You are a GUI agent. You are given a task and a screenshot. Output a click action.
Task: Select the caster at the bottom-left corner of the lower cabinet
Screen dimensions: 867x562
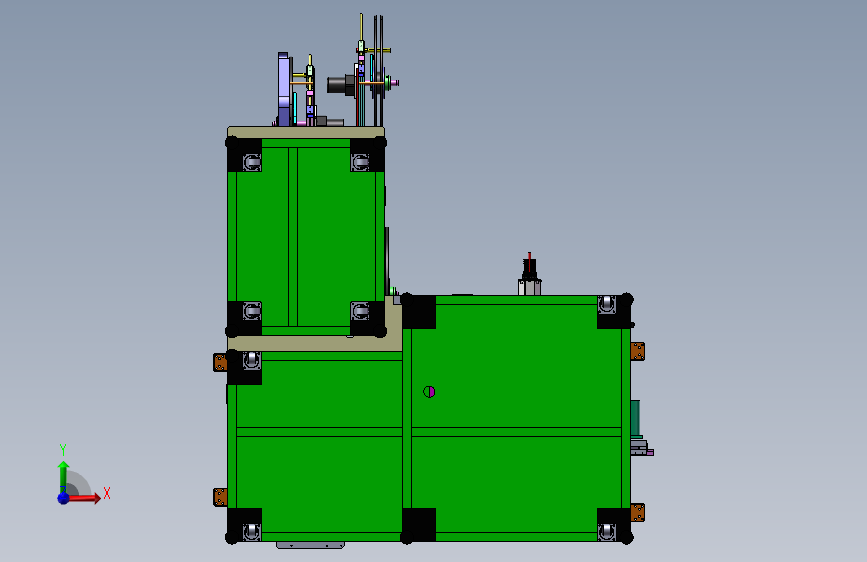252,532
